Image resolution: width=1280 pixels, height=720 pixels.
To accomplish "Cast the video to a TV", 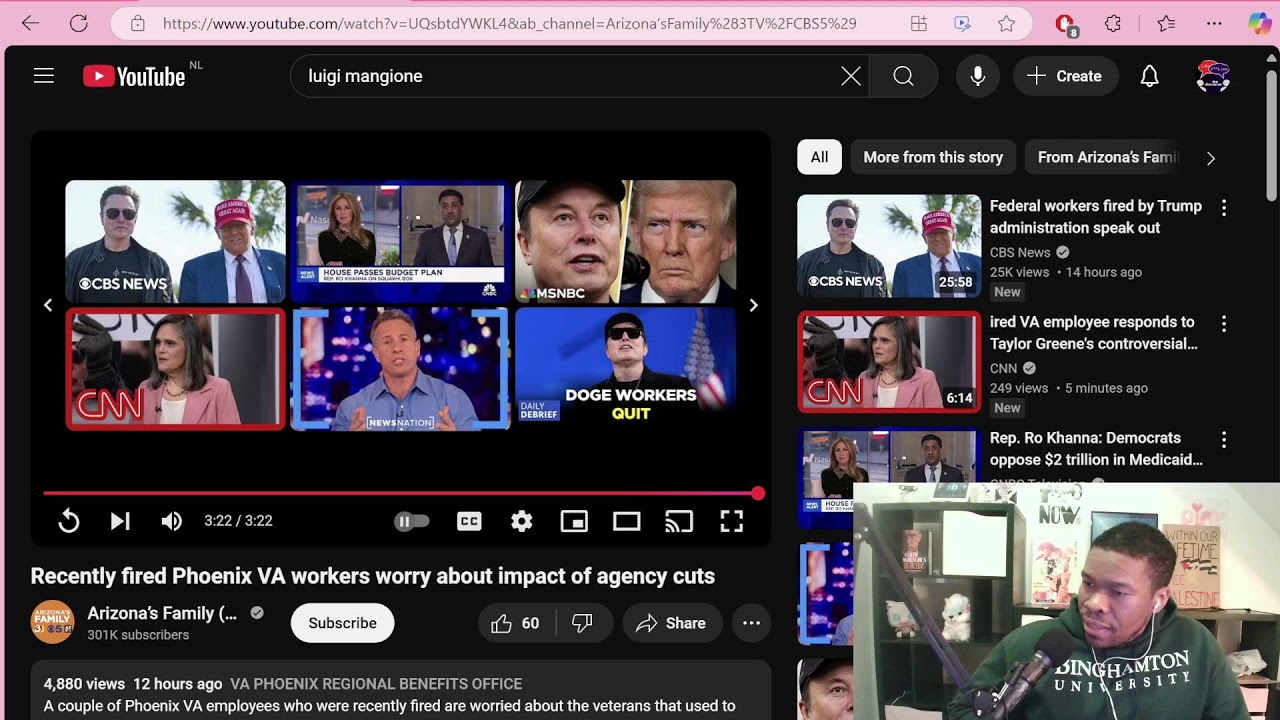I will (679, 521).
